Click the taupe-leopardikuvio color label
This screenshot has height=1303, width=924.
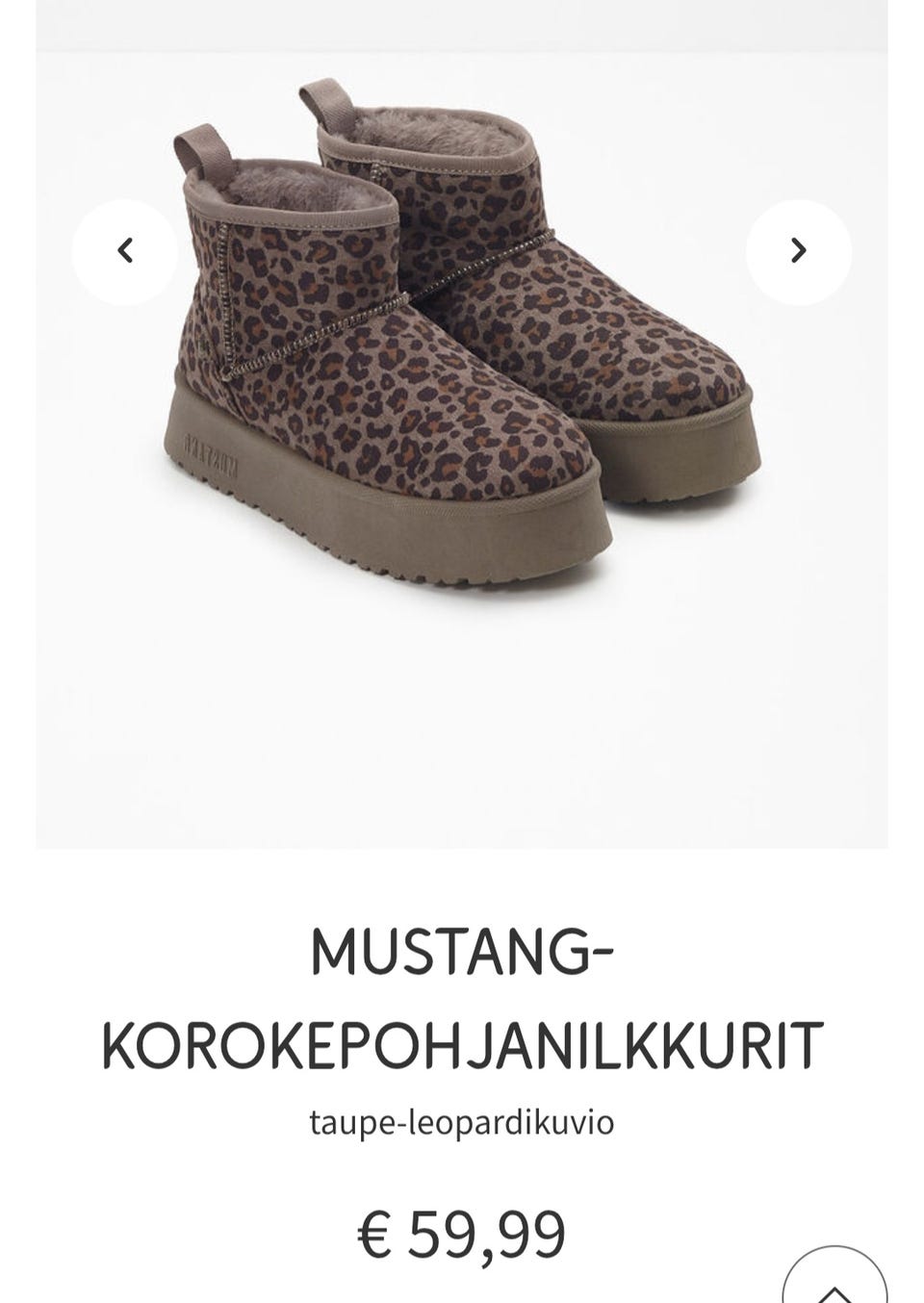pyautogui.click(x=462, y=1122)
